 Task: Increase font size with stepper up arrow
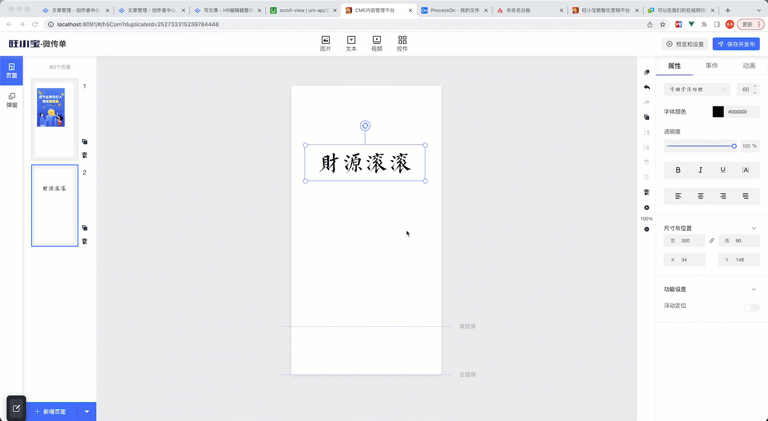tap(755, 87)
